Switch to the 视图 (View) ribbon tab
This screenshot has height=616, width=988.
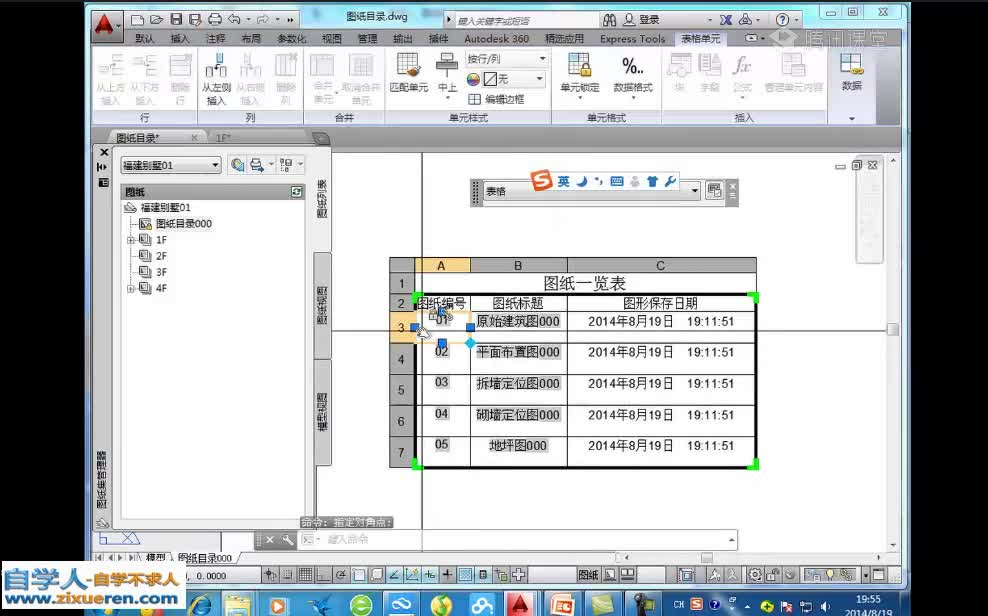pyautogui.click(x=331, y=38)
